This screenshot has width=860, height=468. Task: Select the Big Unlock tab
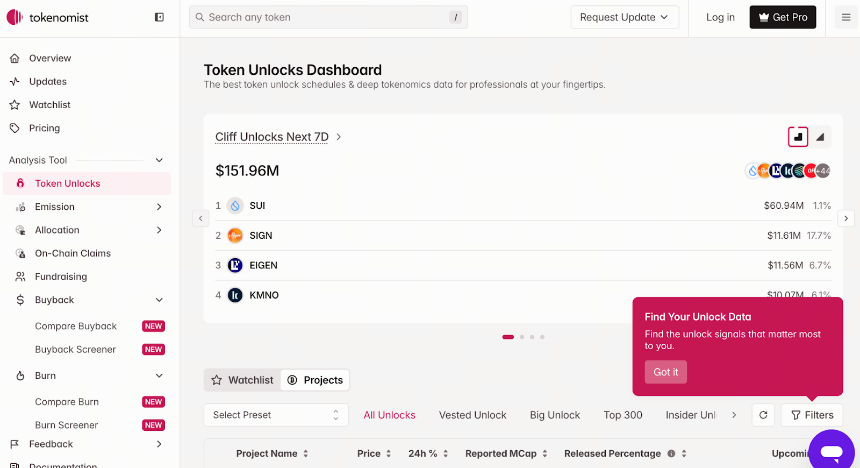pos(555,415)
